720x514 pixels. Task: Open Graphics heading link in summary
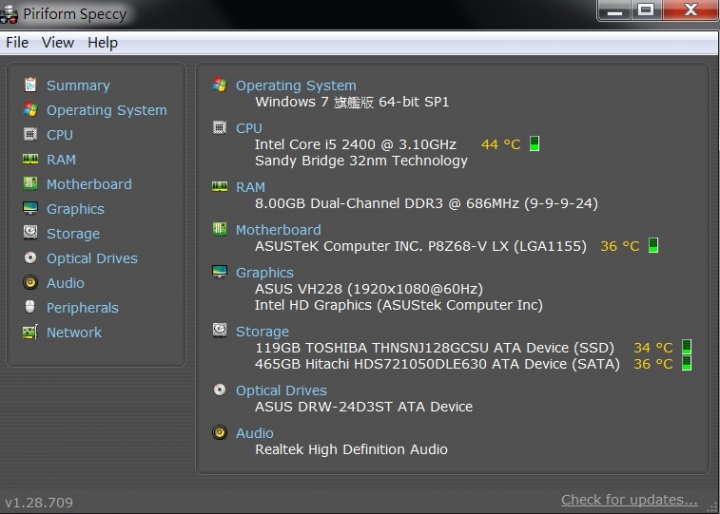pos(264,273)
